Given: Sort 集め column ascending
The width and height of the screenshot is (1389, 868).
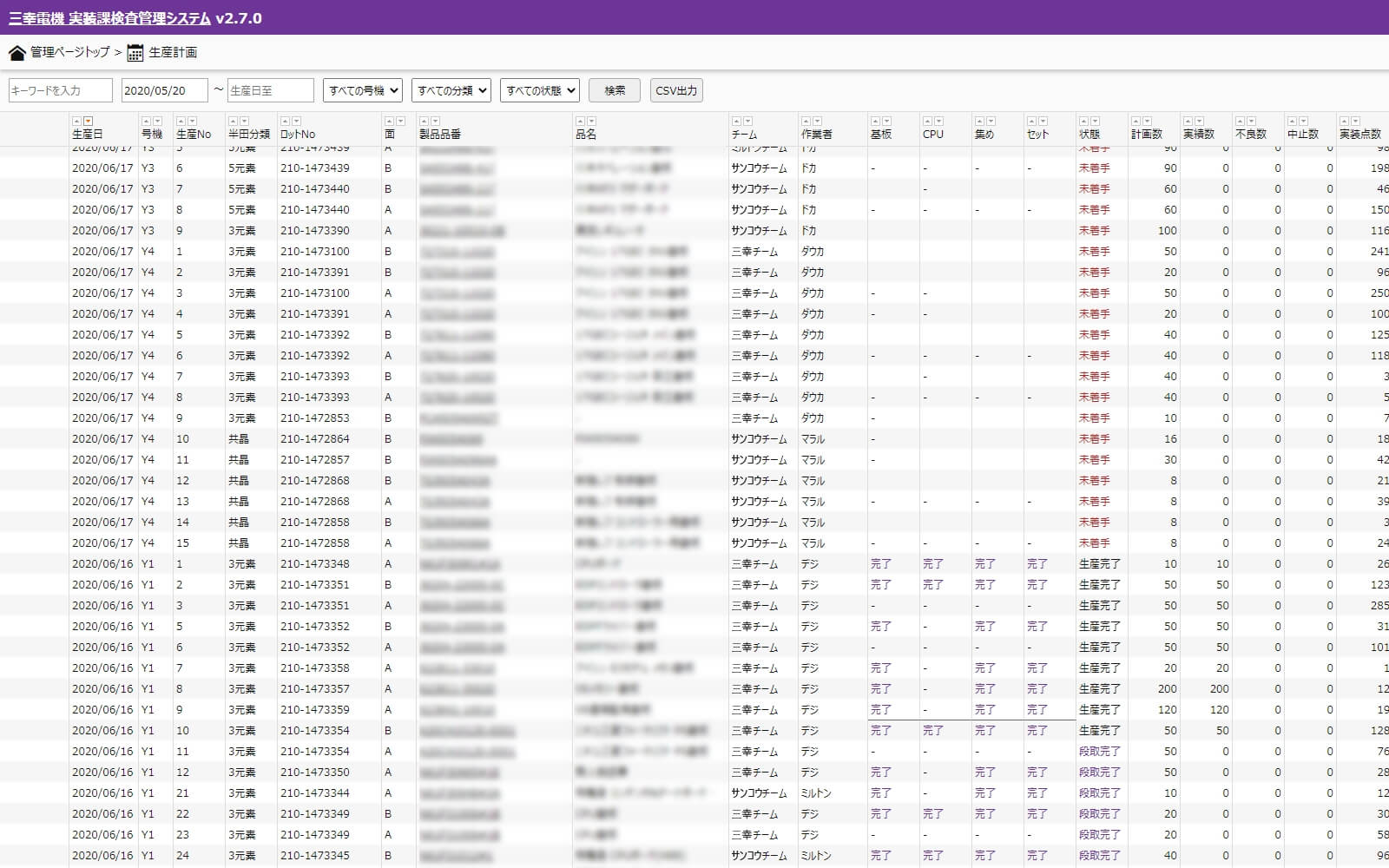Looking at the screenshot, I should coord(979,122).
